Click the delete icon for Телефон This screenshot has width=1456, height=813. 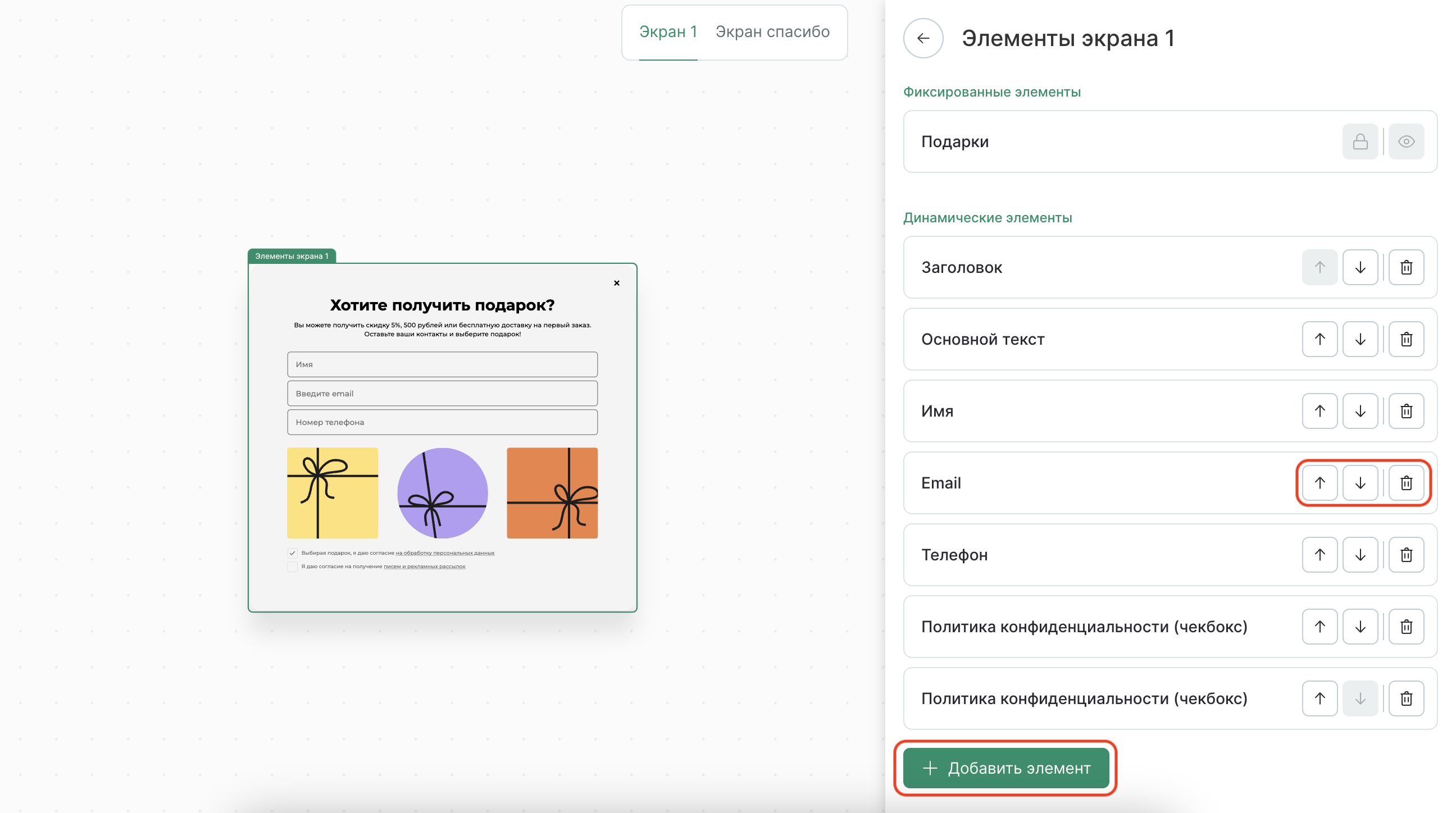1405,554
